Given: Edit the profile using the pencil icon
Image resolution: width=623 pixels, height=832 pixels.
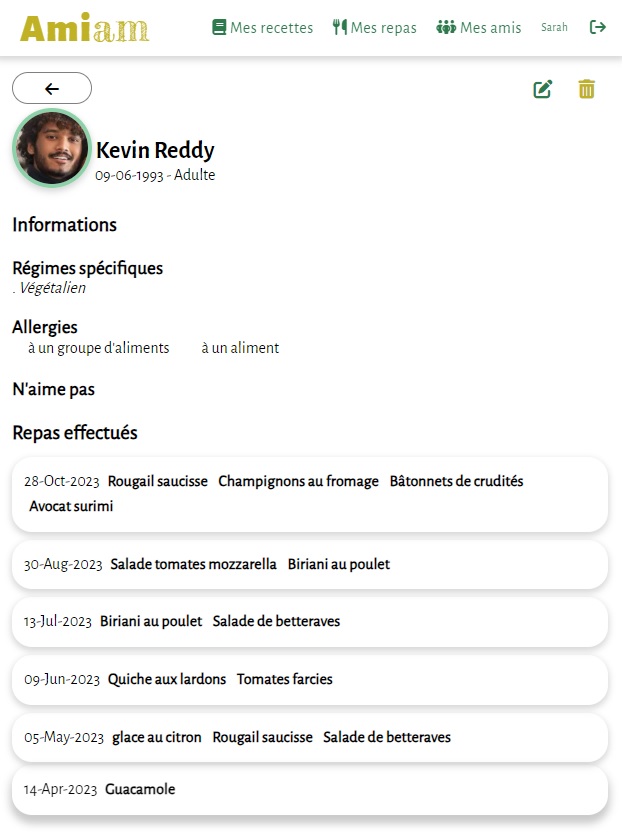Looking at the screenshot, I should 542,89.
